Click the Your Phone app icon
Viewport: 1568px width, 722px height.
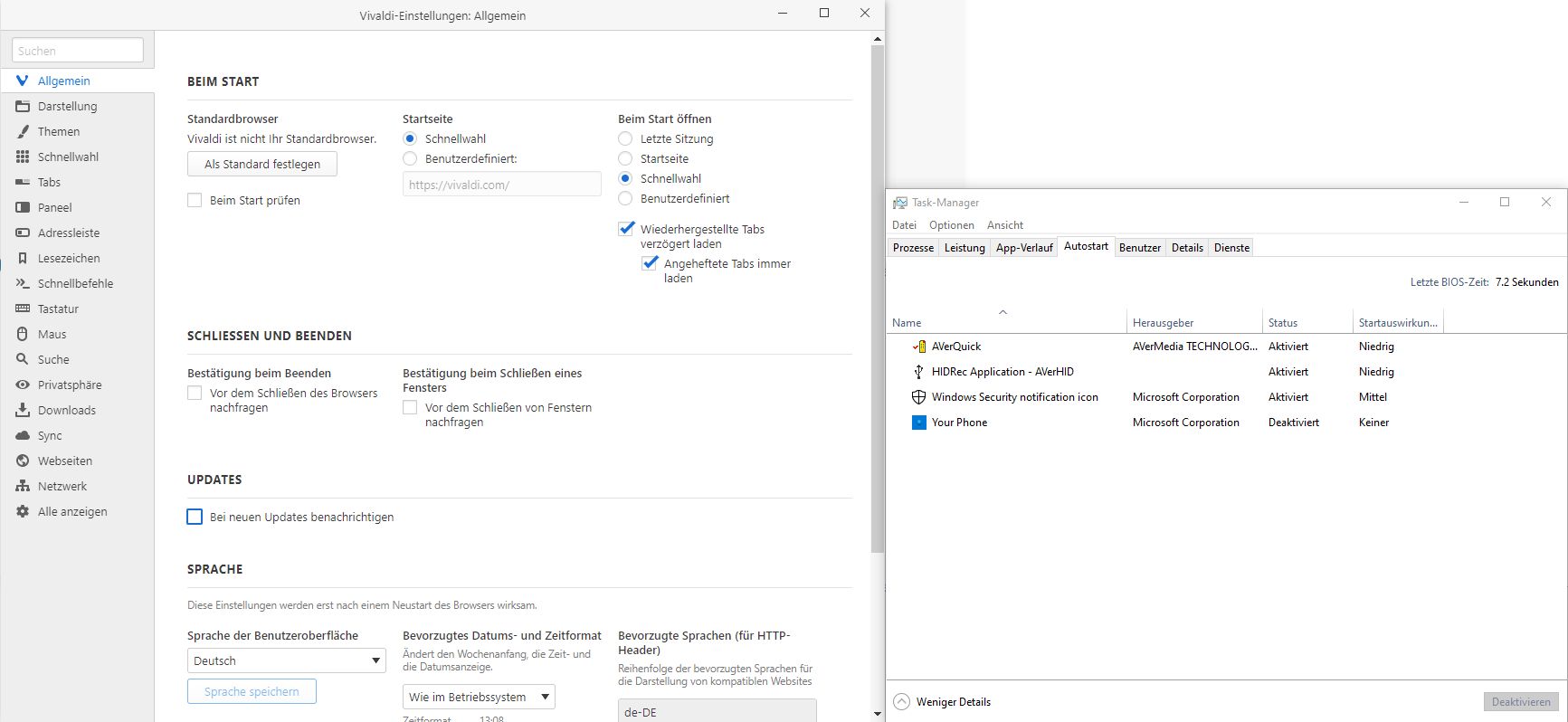[x=918, y=422]
